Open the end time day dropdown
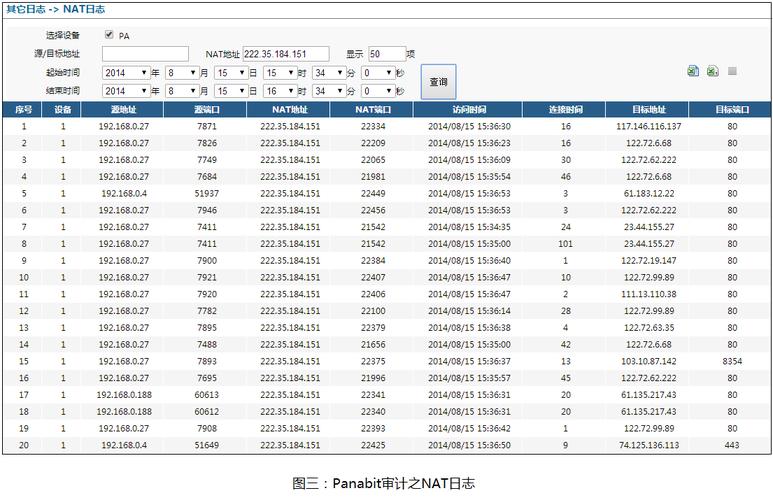Viewport: 773px width, 500px height. point(231,91)
